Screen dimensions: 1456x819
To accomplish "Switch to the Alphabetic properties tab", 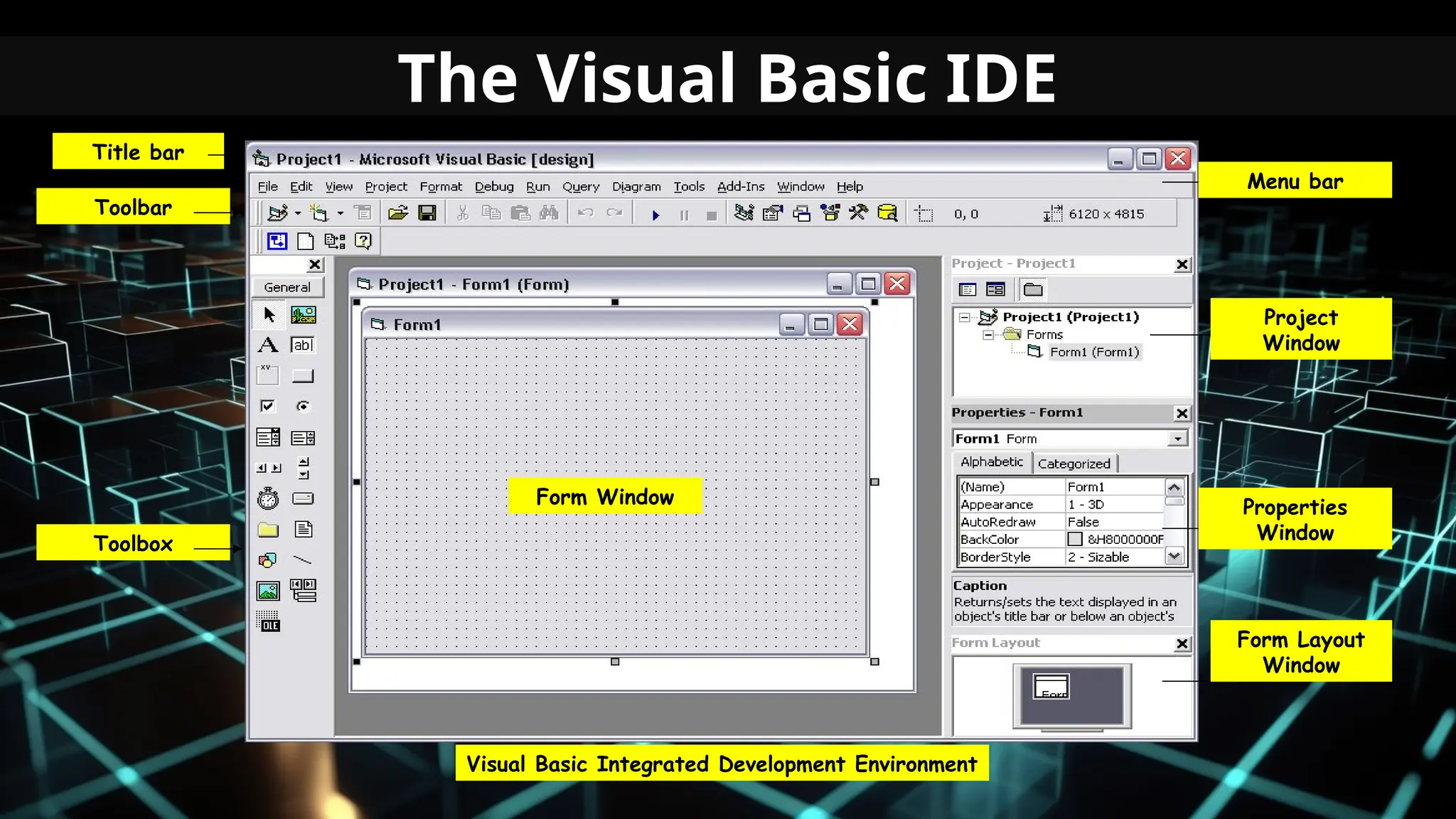I will [x=992, y=462].
